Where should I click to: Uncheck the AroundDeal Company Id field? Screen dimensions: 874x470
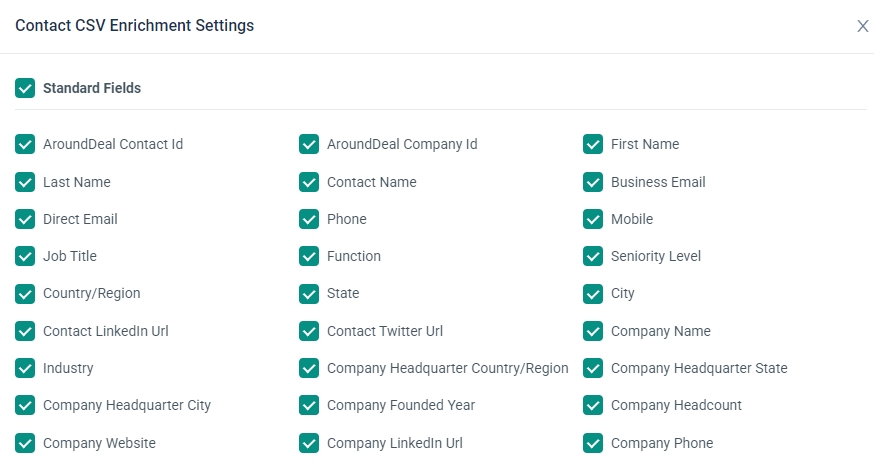tap(309, 144)
